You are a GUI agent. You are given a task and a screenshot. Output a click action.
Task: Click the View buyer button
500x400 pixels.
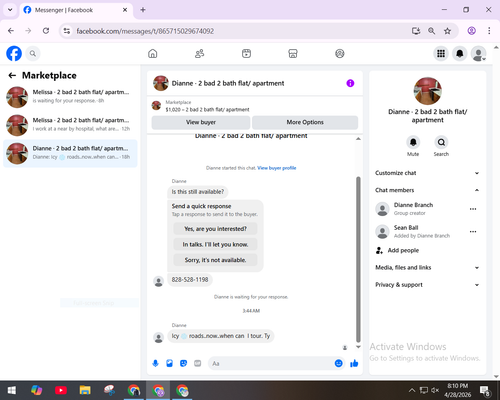pos(201,122)
